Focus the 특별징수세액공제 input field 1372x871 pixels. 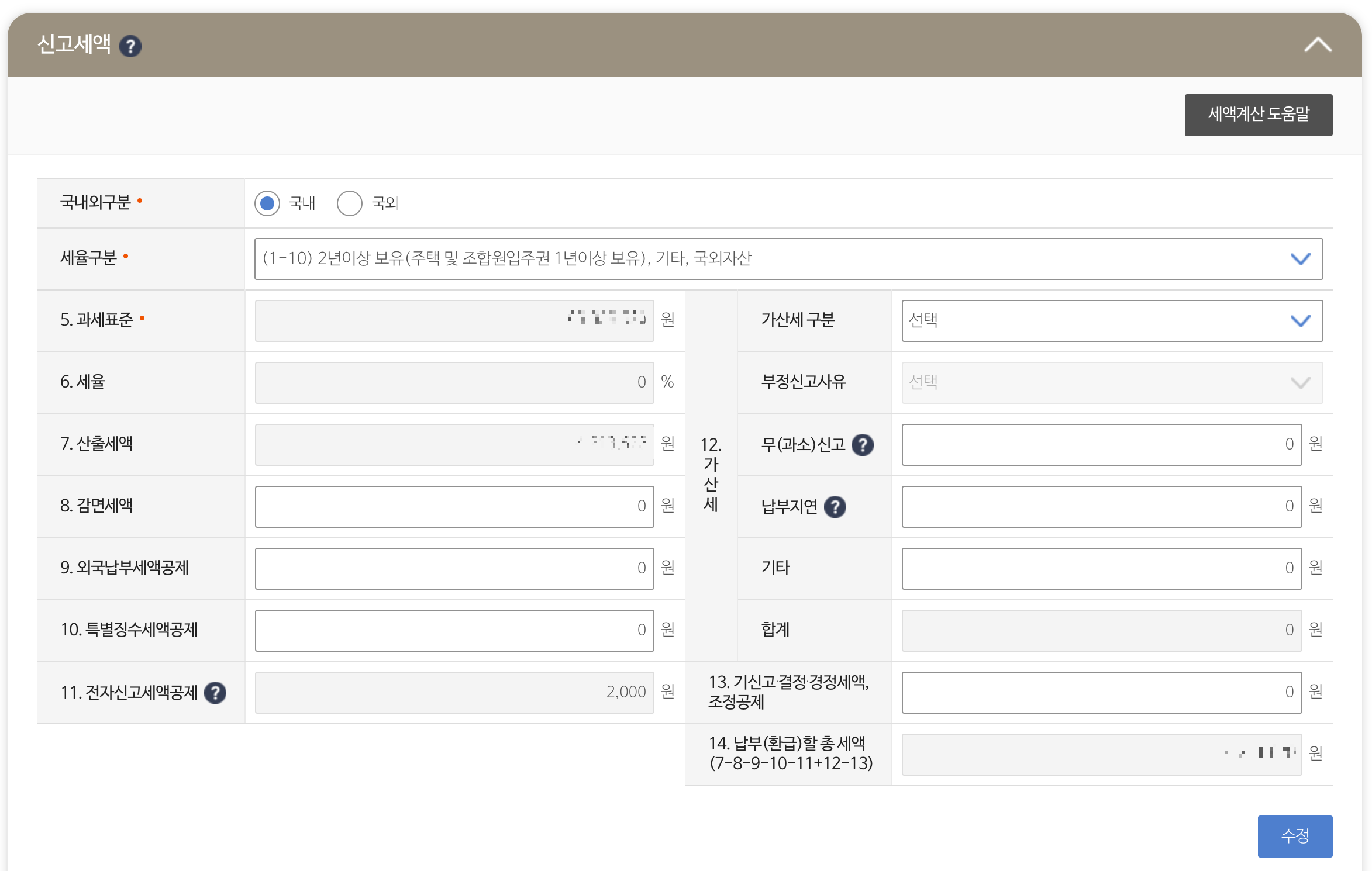(x=454, y=631)
